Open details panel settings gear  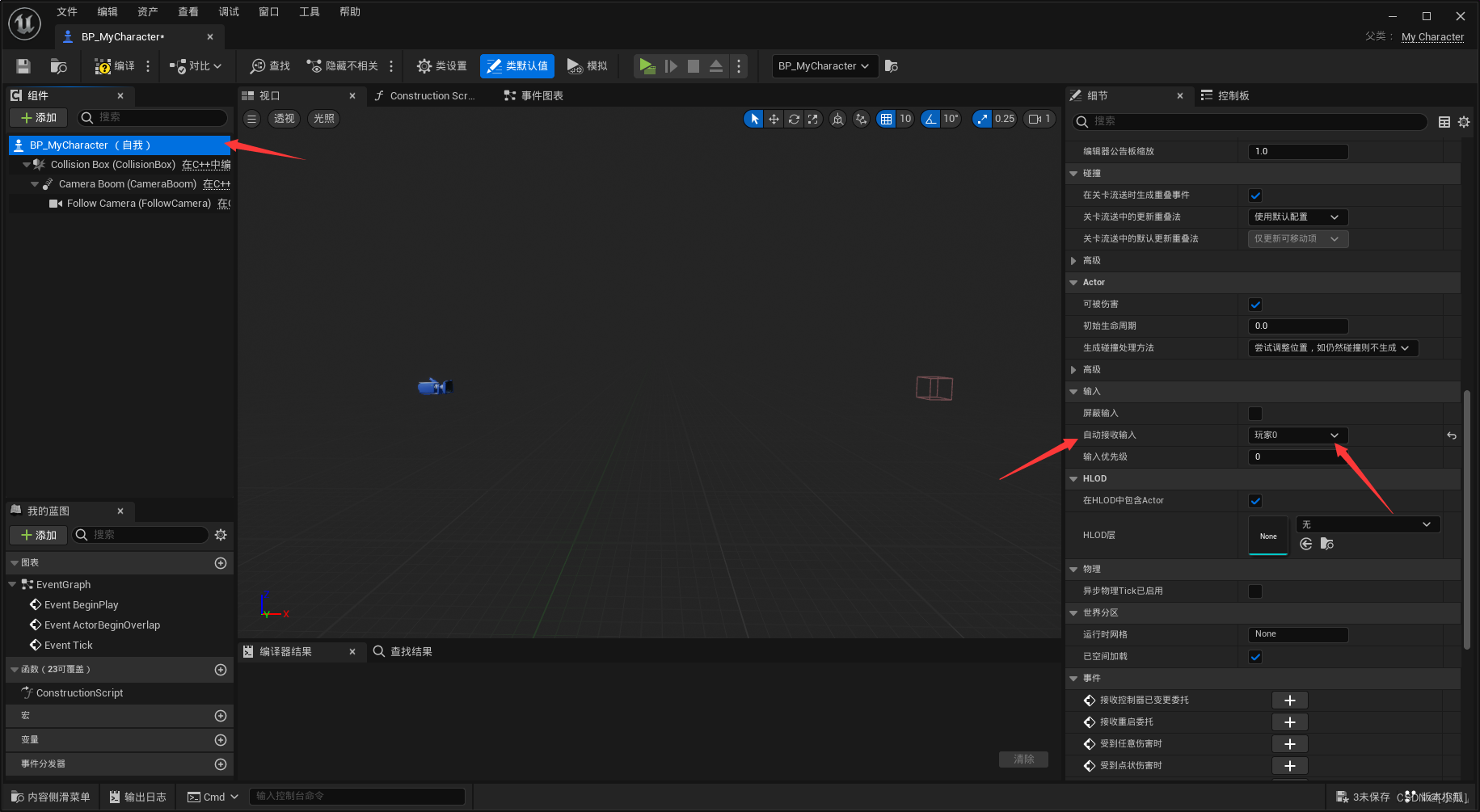(1464, 122)
